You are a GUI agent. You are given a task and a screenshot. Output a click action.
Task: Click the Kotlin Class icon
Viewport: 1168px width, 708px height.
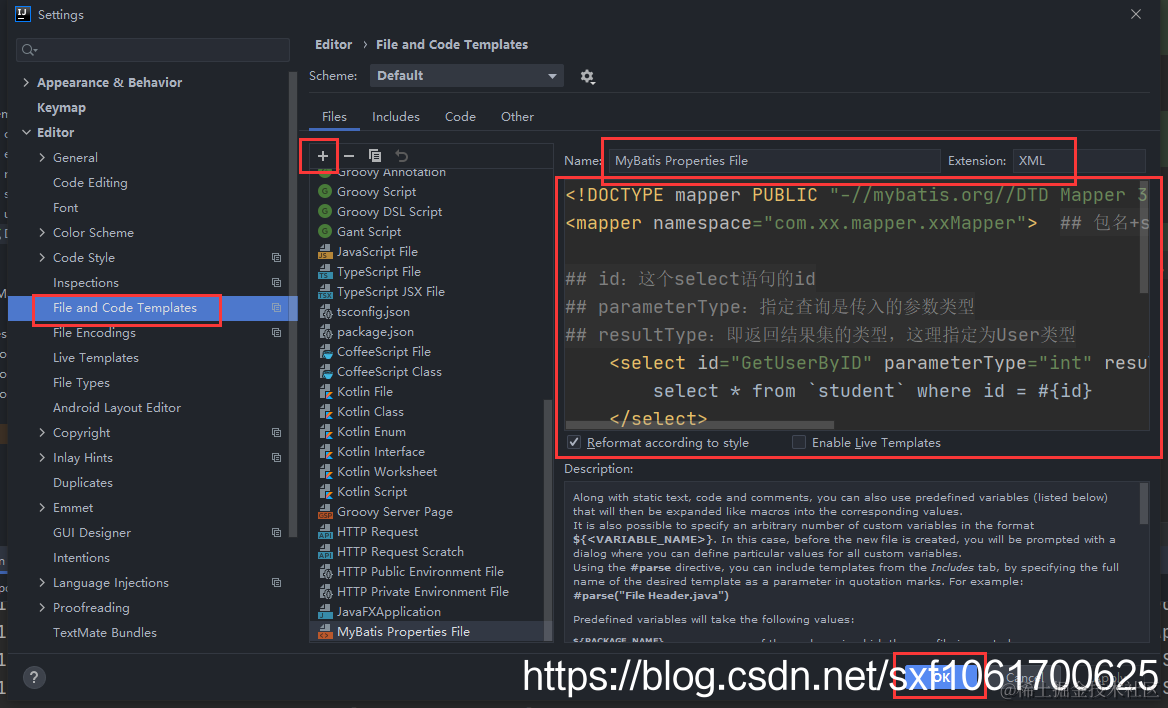[x=325, y=412]
